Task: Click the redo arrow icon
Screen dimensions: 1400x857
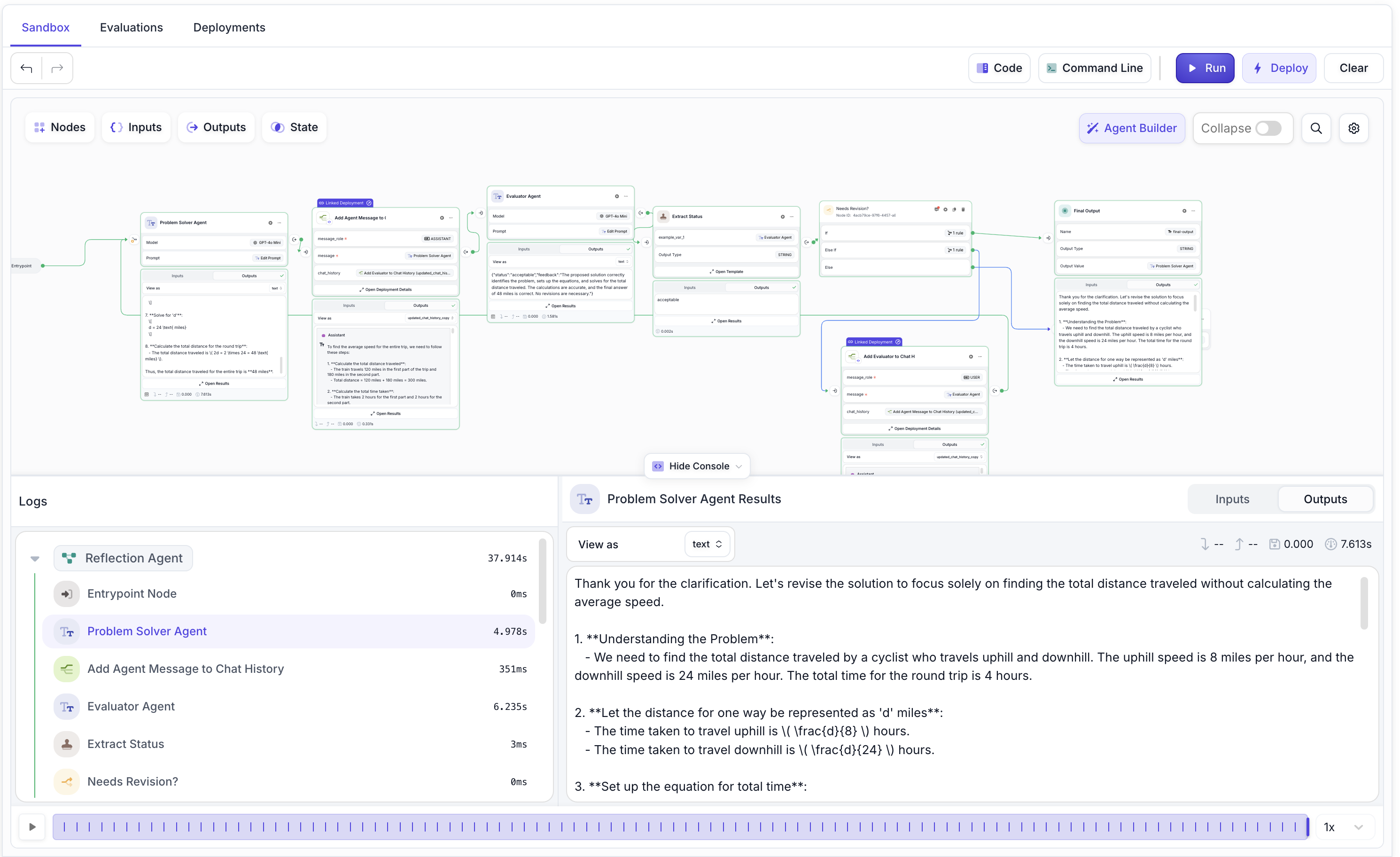Action: click(57, 68)
